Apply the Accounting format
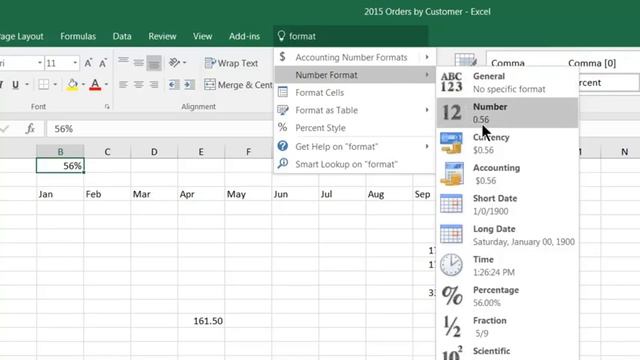Image resolution: width=640 pixels, height=360 pixels. (507, 174)
